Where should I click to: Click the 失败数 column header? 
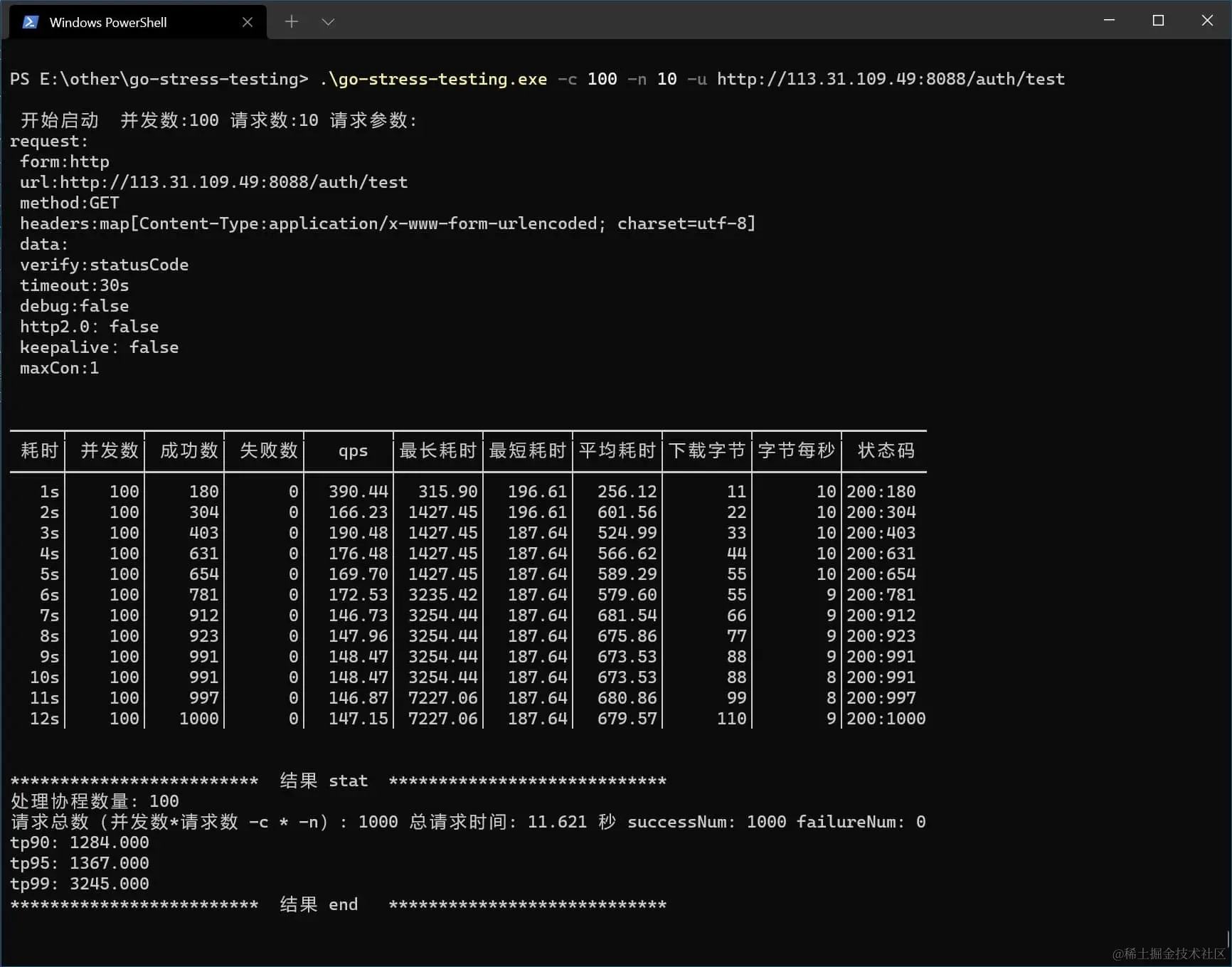coord(269,450)
